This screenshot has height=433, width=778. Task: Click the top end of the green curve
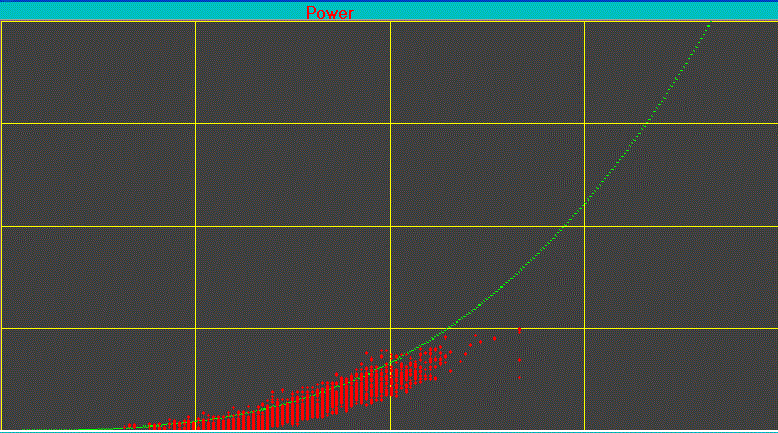tap(709, 24)
